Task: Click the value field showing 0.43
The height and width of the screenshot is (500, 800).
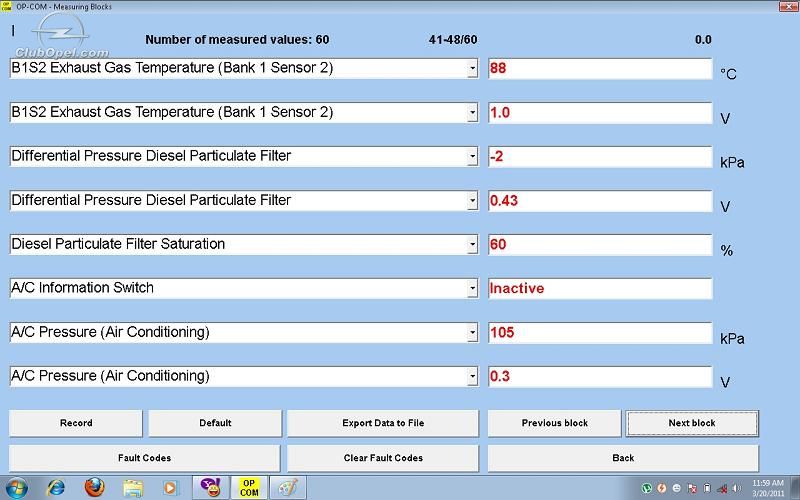Action: tap(600, 201)
